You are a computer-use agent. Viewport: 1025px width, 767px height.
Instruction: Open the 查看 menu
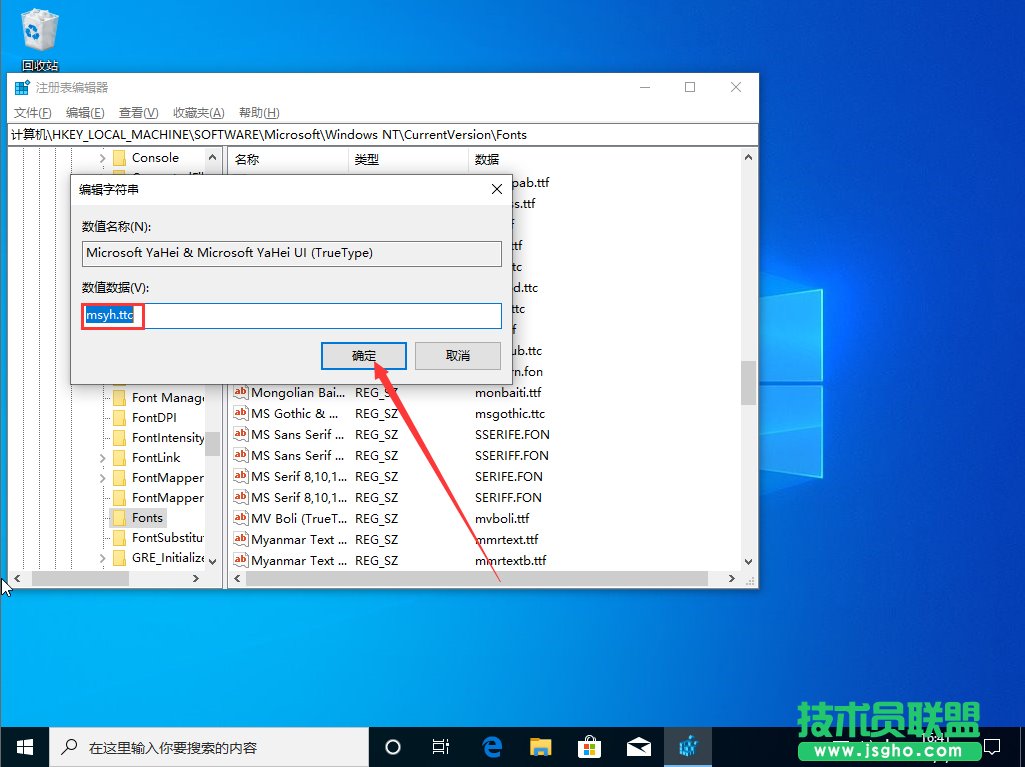pyautogui.click(x=138, y=112)
